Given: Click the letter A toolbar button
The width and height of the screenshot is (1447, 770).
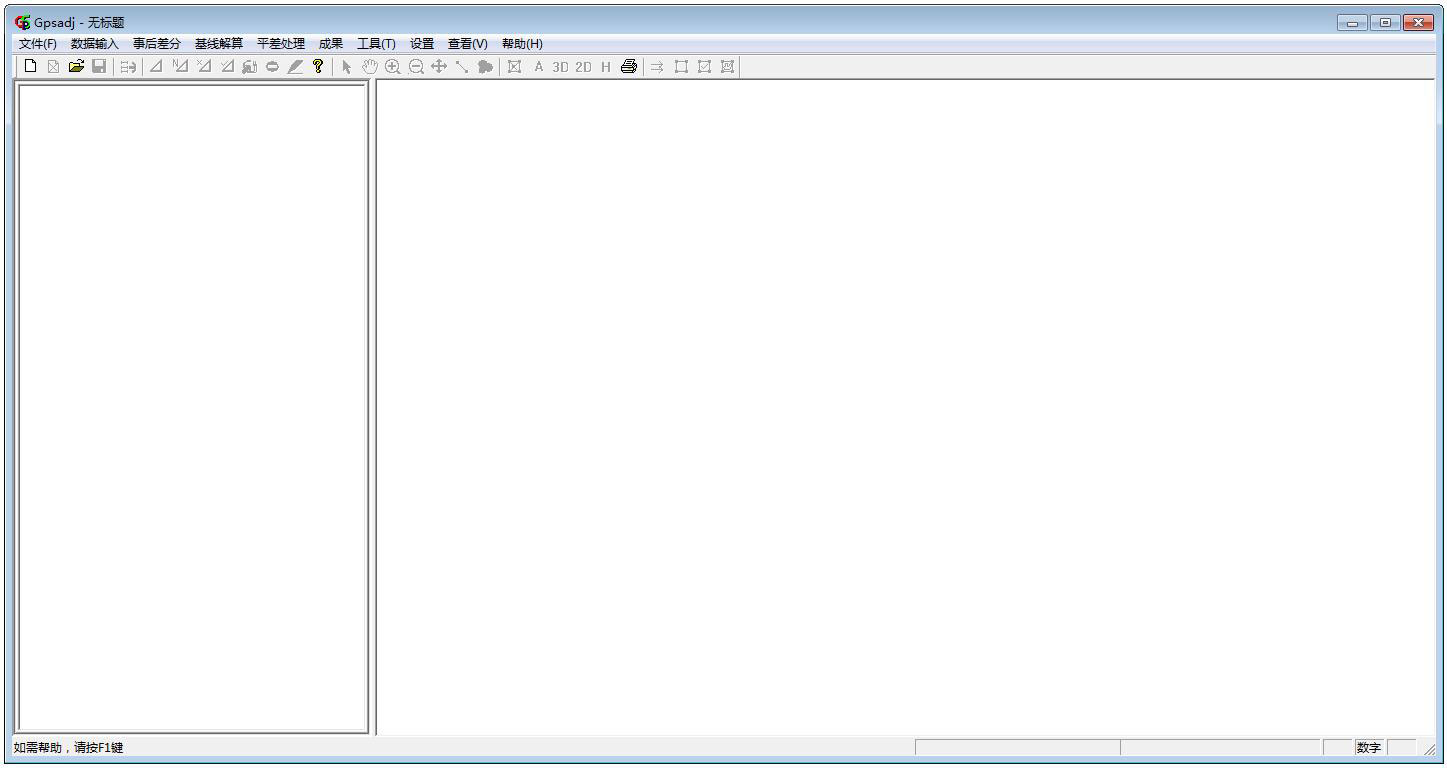Looking at the screenshot, I should pyautogui.click(x=538, y=67).
